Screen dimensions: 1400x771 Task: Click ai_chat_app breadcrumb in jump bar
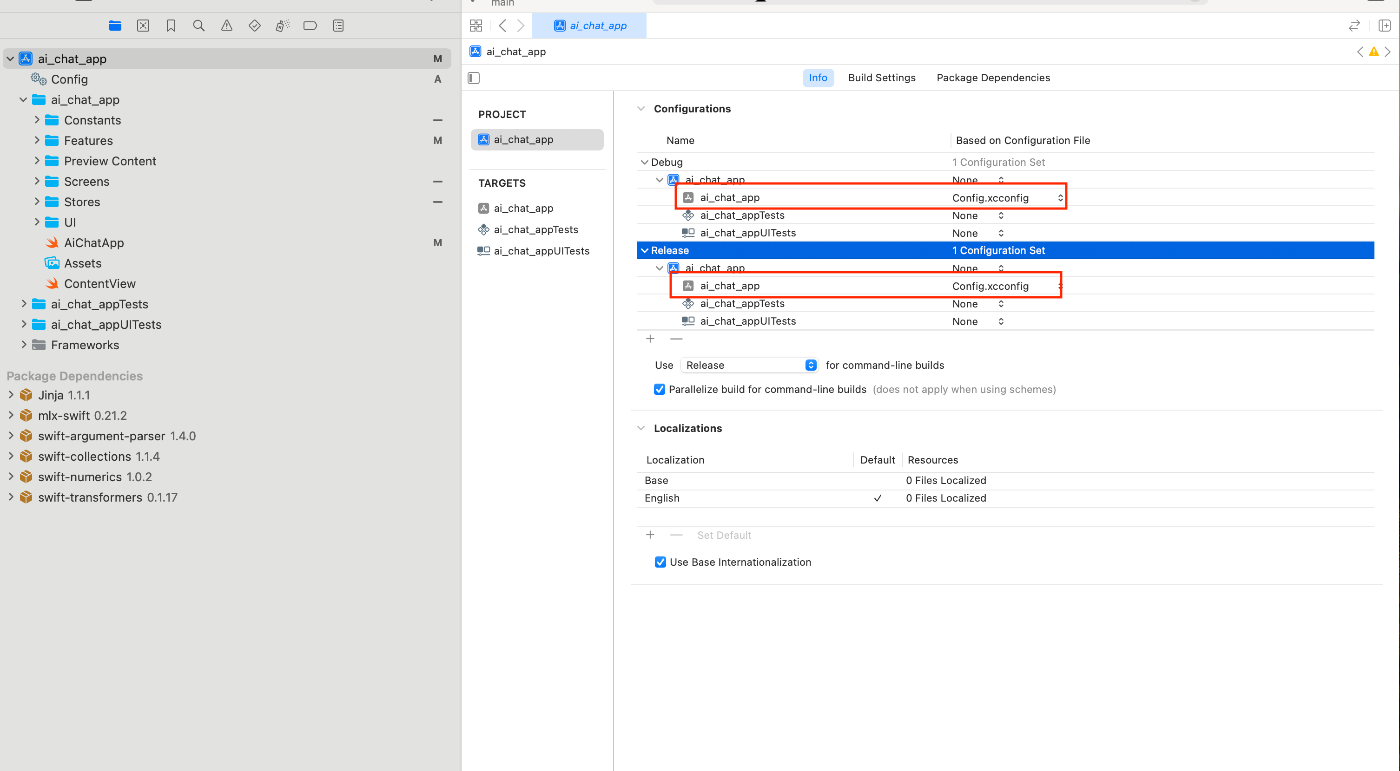508,52
